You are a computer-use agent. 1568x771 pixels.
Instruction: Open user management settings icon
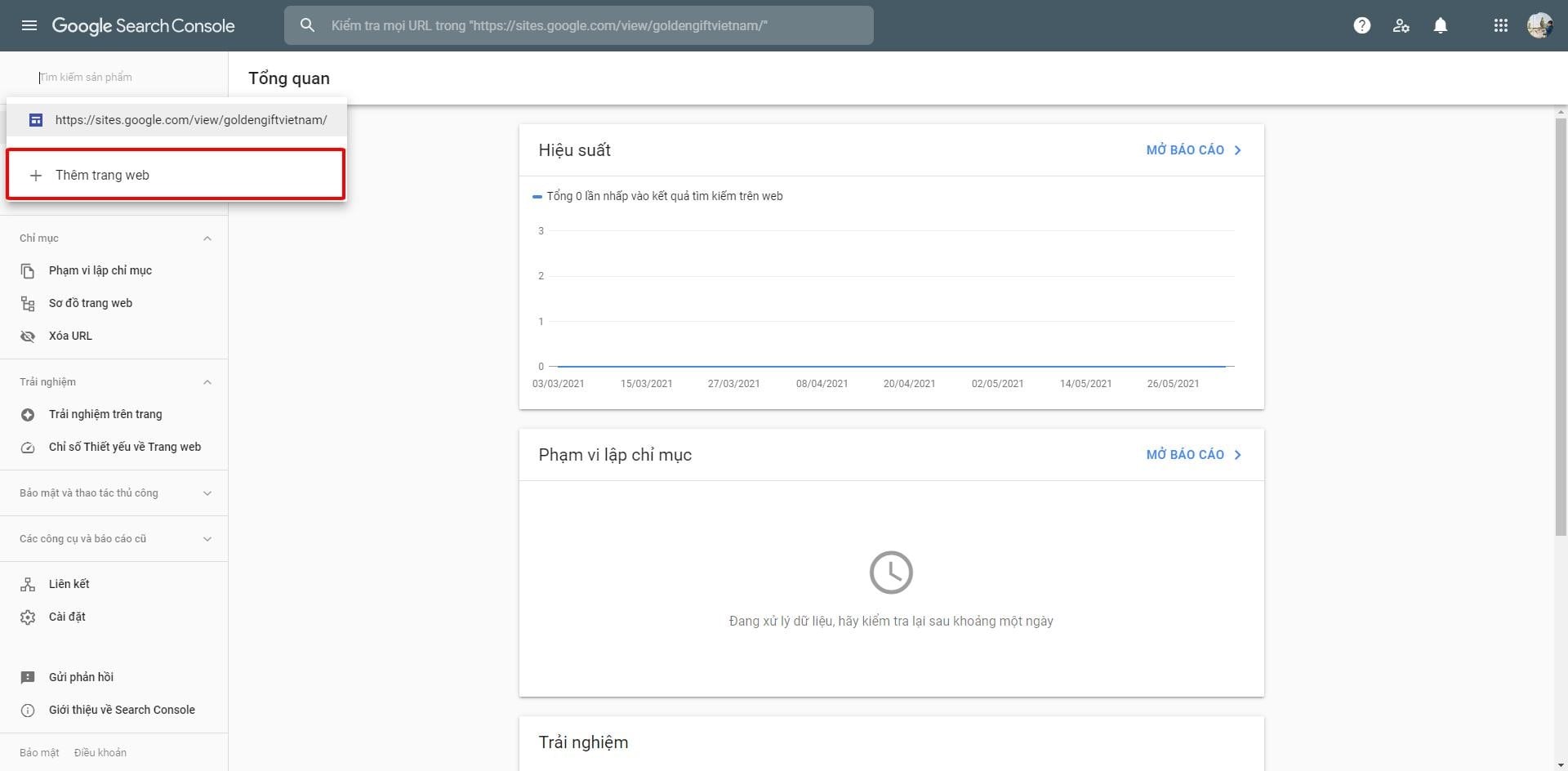click(1401, 25)
